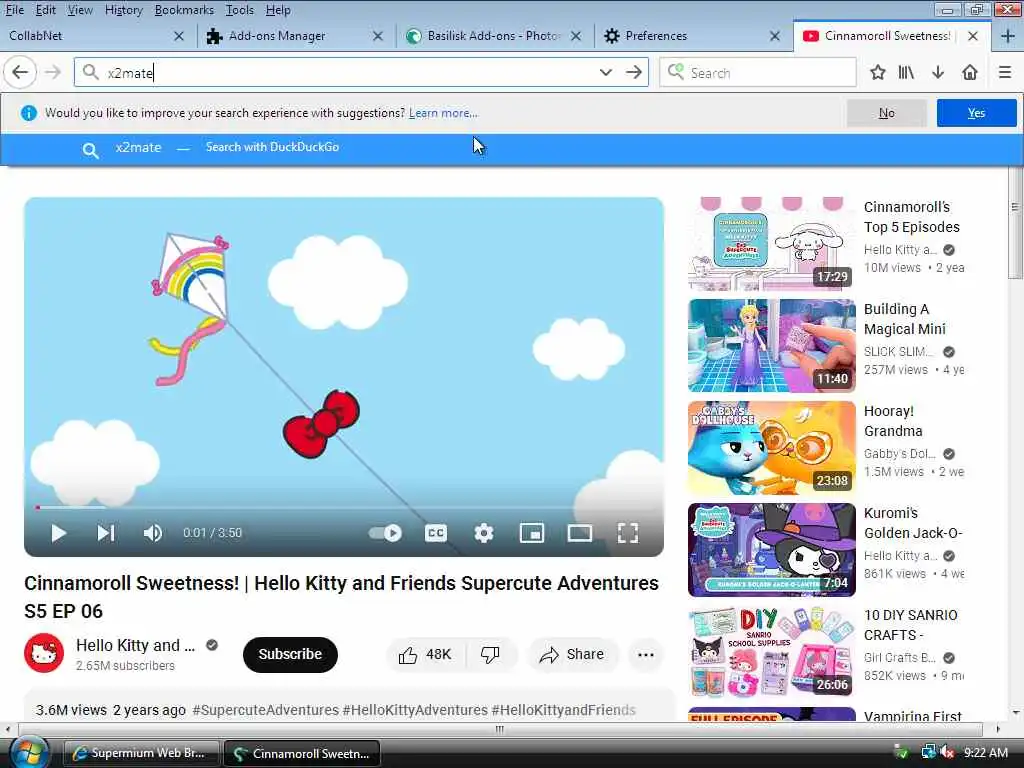1024x768 pixels.
Task: Open the Learn more link
Action: click(x=443, y=113)
